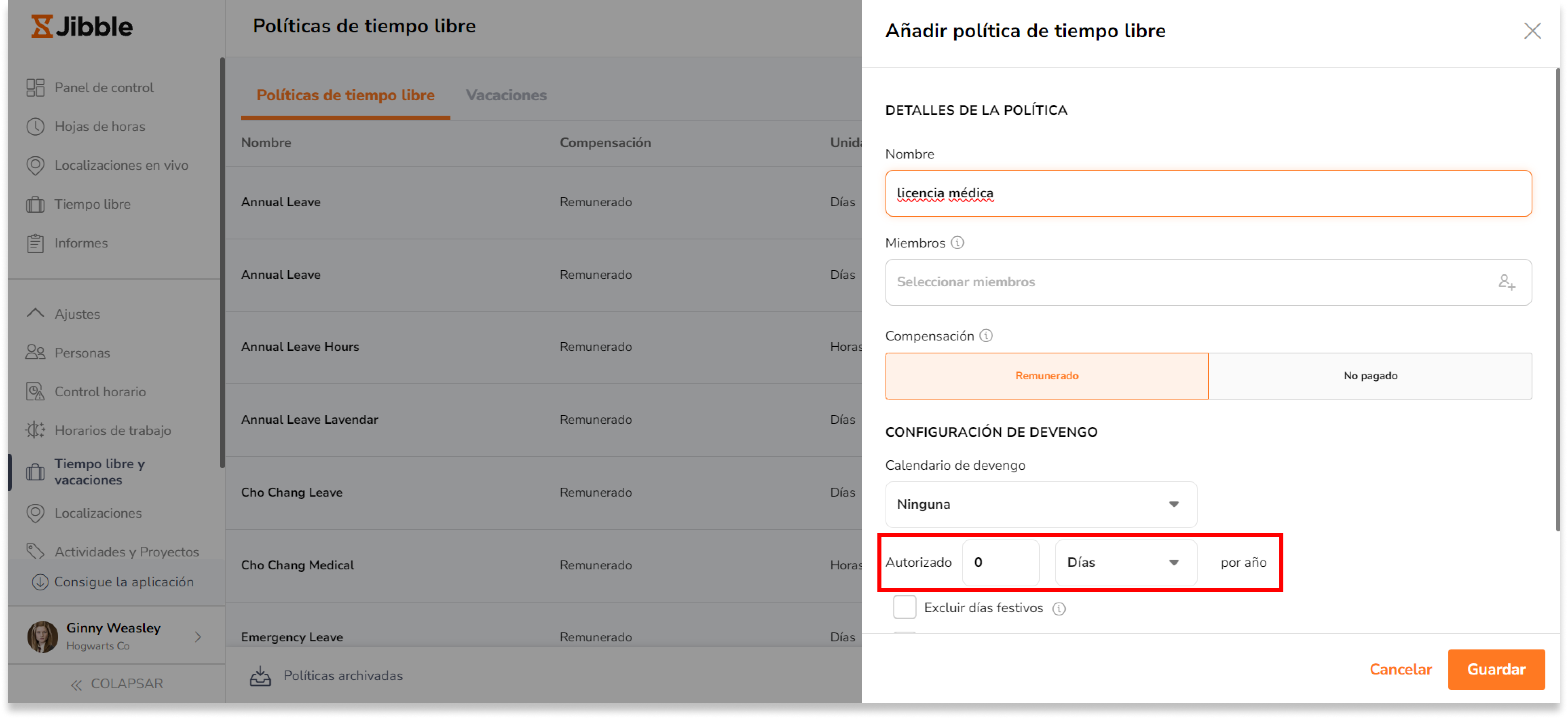Collapse the Ajustes section chevron
Screen dimensions: 1568x719
click(x=35, y=313)
